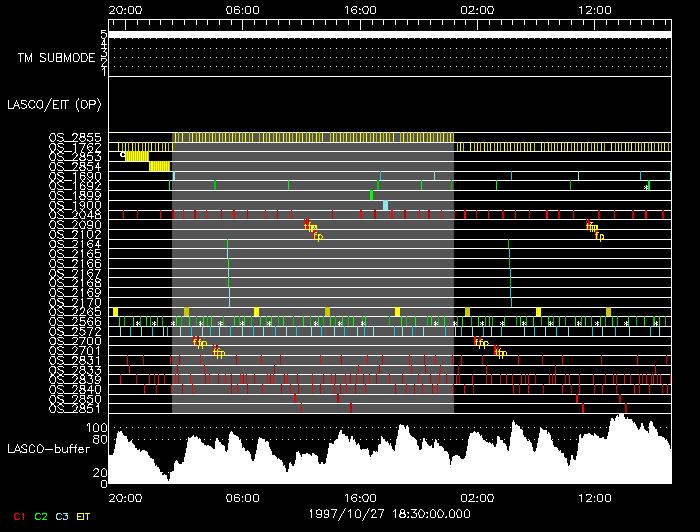The image size is (700, 532).
Task: Select the 1997/10/27 18:30:00.000 timestamp
Action: point(390,514)
